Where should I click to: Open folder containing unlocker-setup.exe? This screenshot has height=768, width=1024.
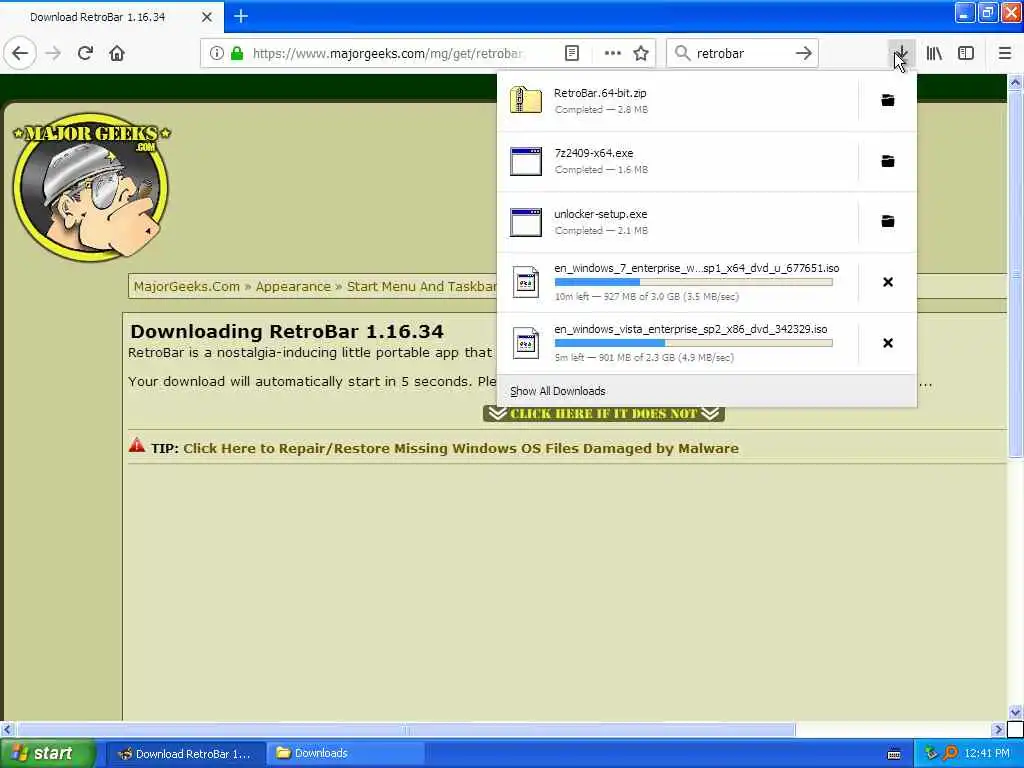tap(888, 221)
